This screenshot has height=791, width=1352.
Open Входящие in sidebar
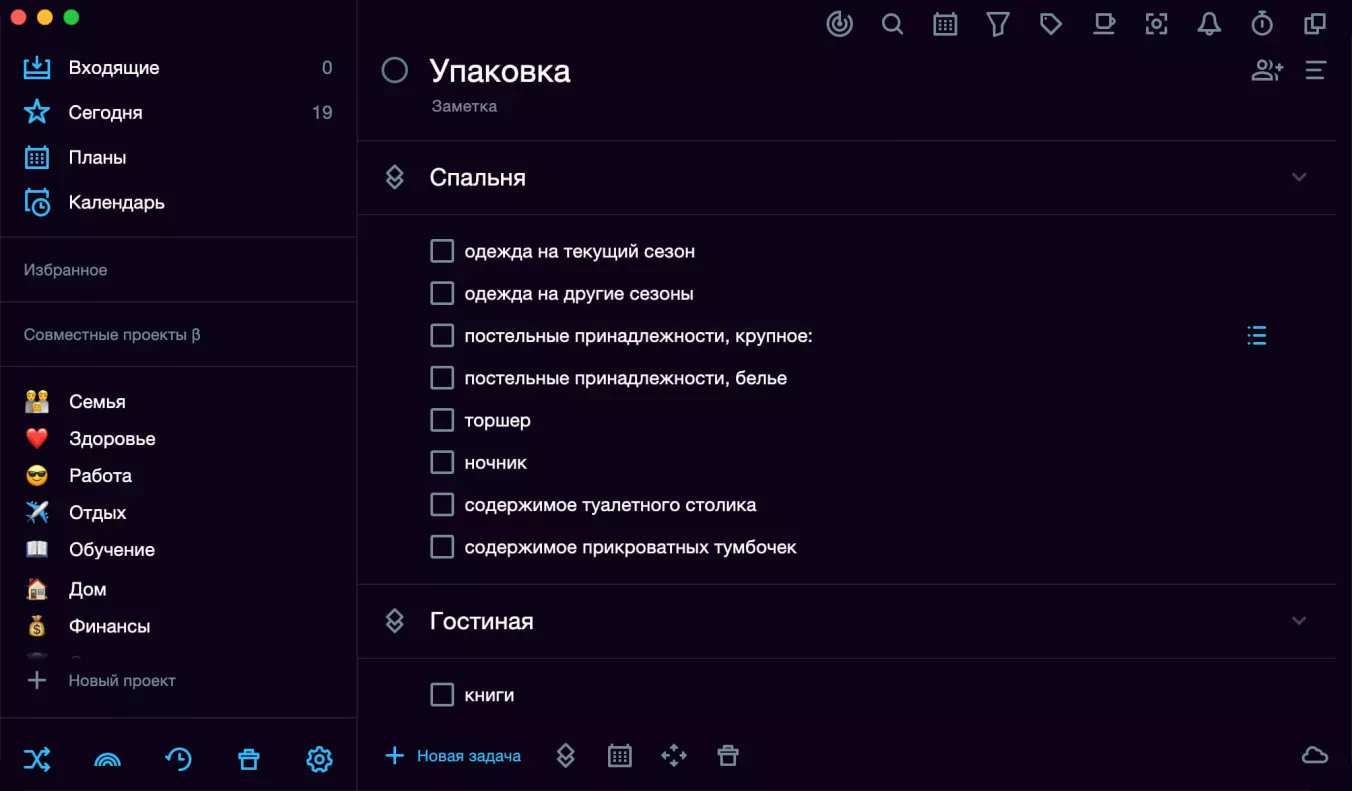178,68
